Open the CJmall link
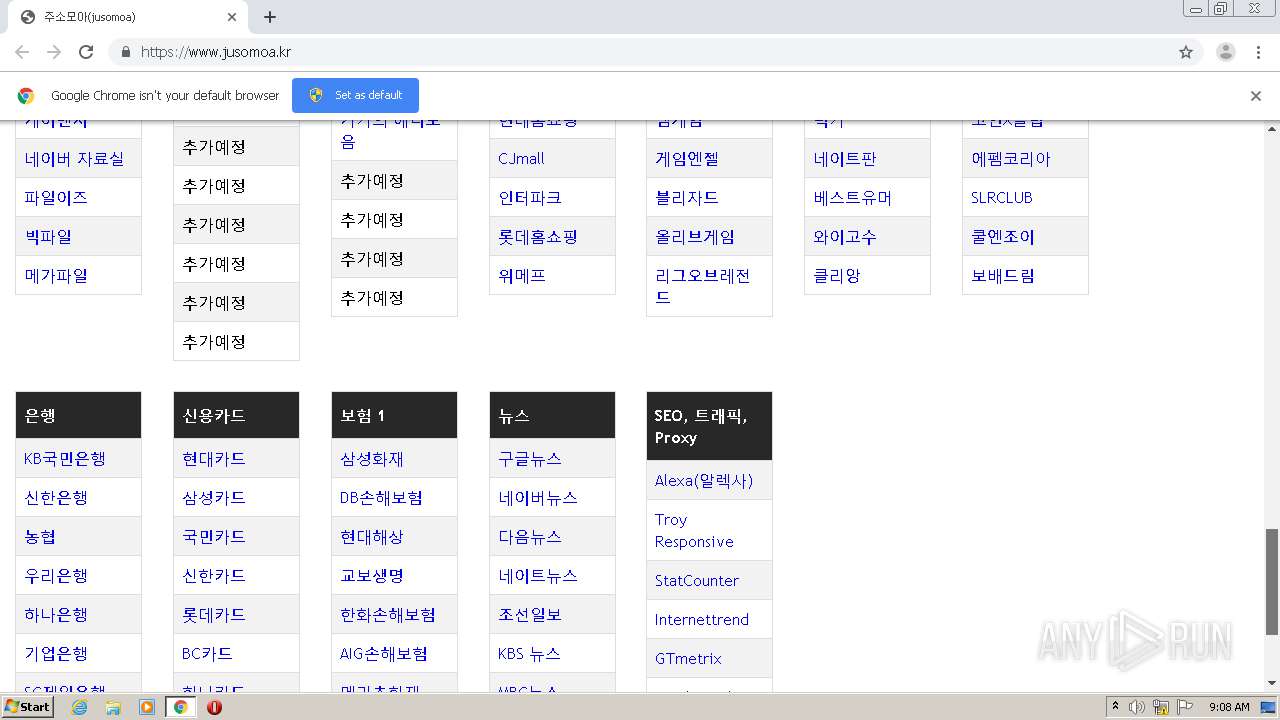 point(521,159)
